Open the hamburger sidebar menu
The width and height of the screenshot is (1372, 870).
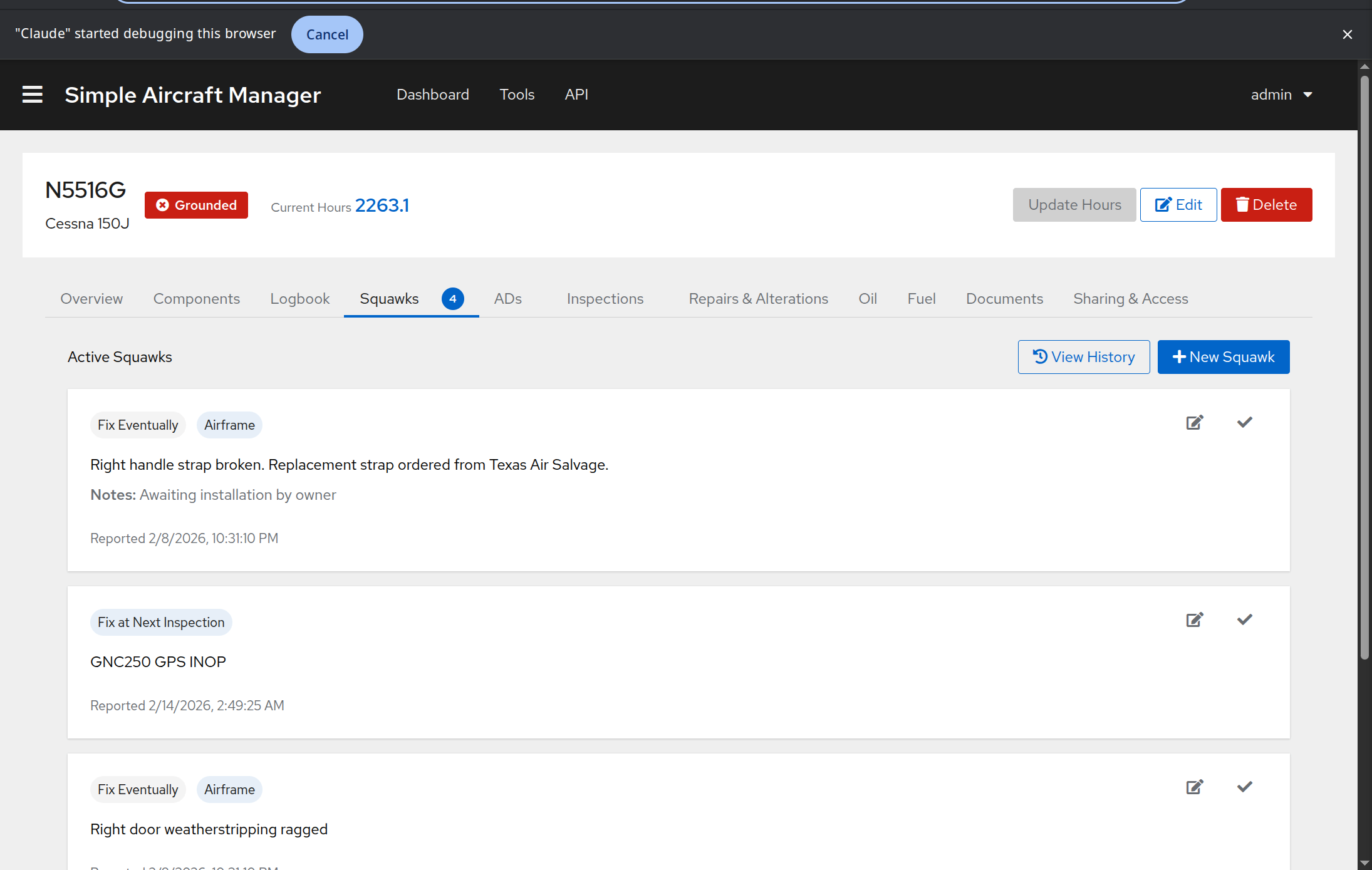33,95
